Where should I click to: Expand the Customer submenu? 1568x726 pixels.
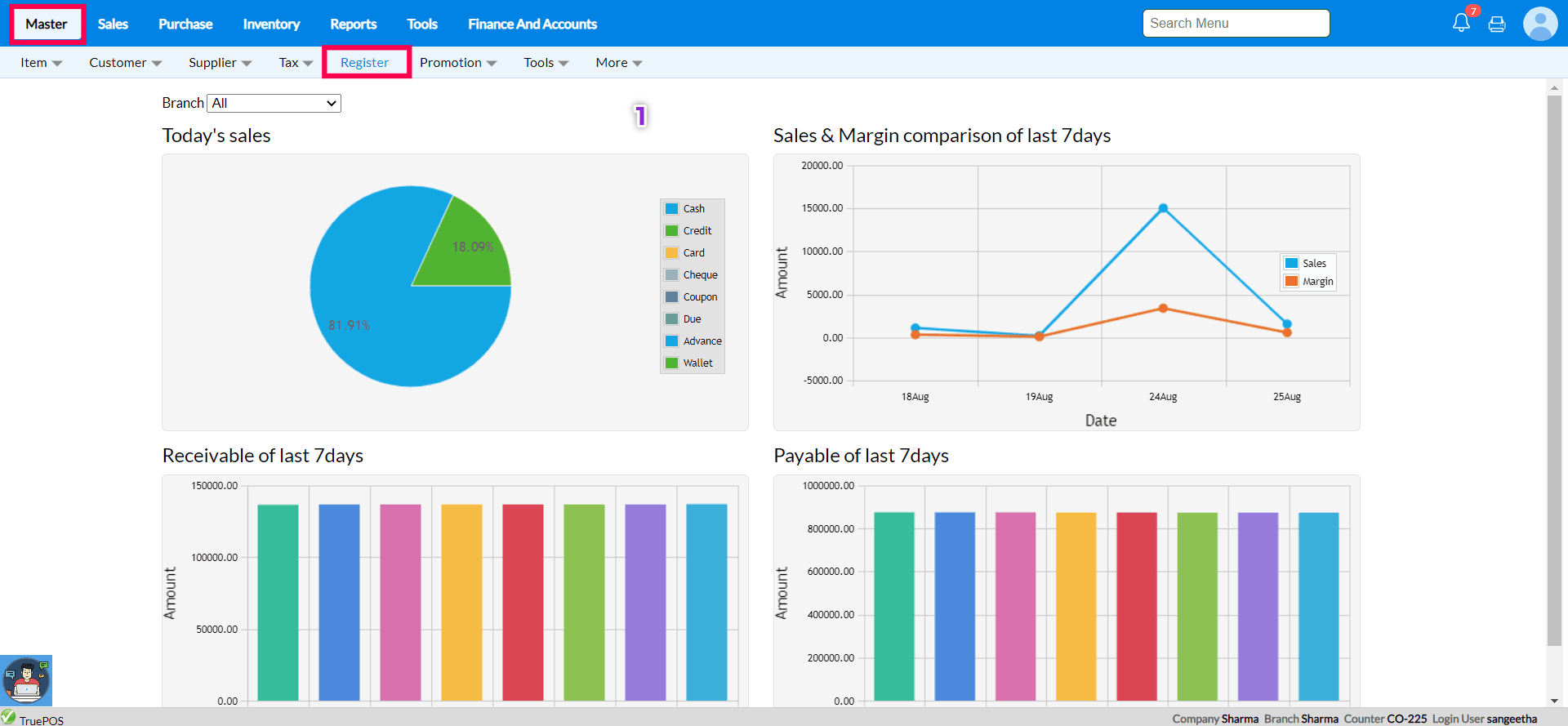pos(125,63)
